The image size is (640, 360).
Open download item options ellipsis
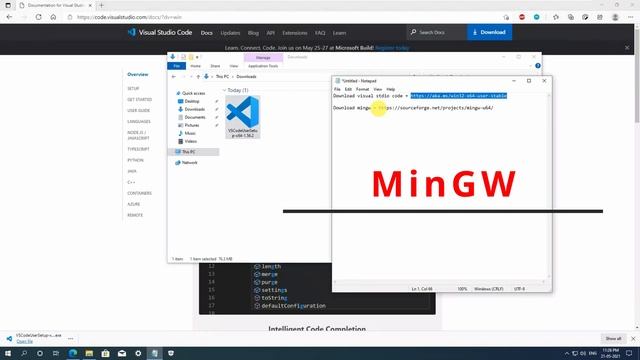pos(71,338)
